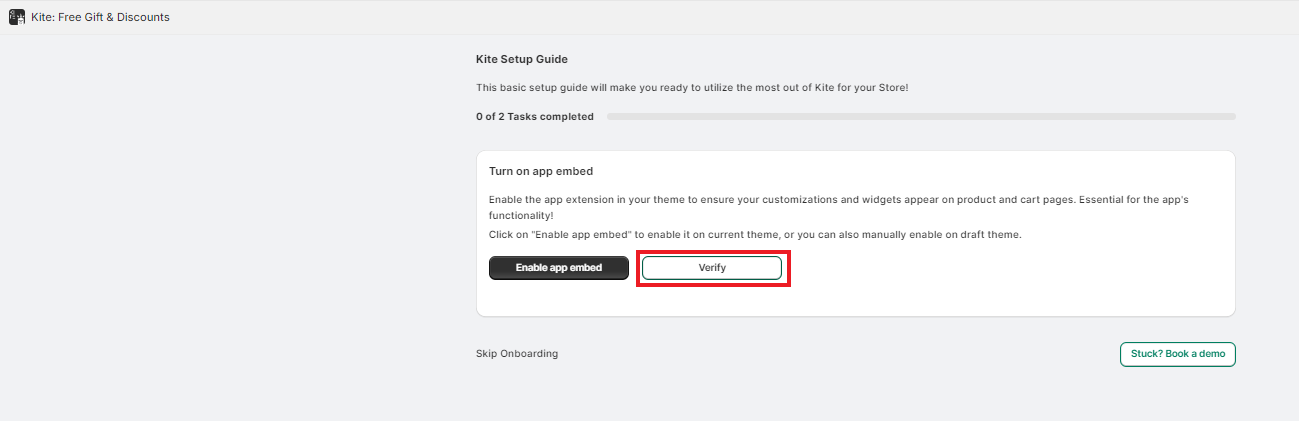This screenshot has width=1299, height=421.
Task: Click the "0 of 2 Tasks completed" label
Action: pyautogui.click(x=534, y=117)
